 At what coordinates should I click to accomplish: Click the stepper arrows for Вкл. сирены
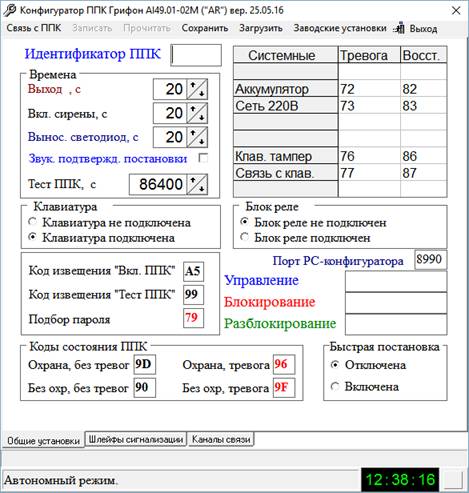tap(197, 113)
